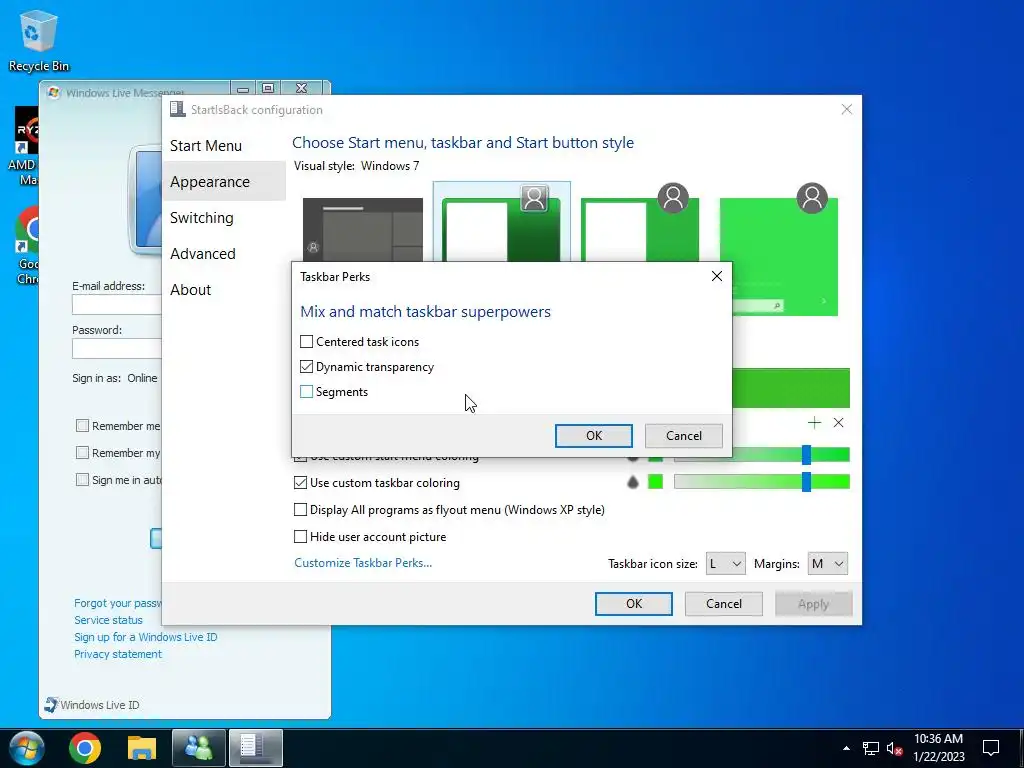The width and height of the screenshot is (1024, 768).
Task: Maximize the Windows Live Messenger window
Action: click(x=268, y=88)
